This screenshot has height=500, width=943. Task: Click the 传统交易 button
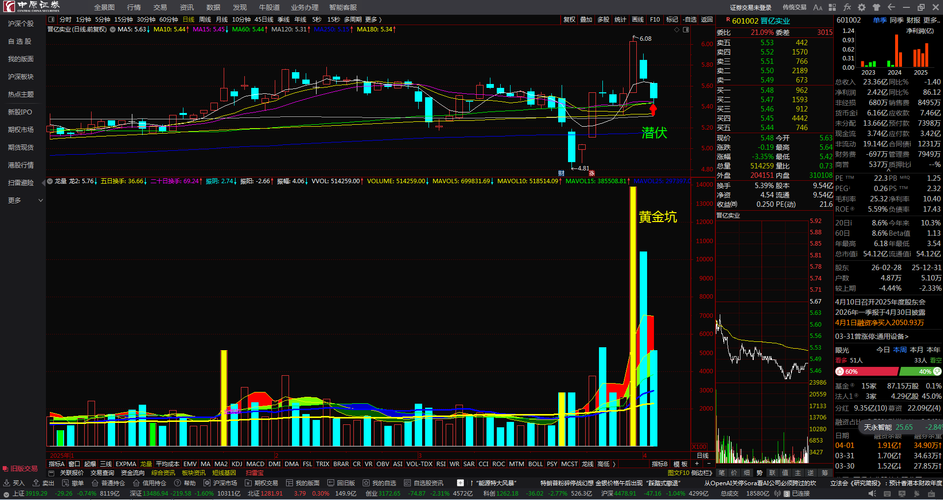[x=794, y=7]
